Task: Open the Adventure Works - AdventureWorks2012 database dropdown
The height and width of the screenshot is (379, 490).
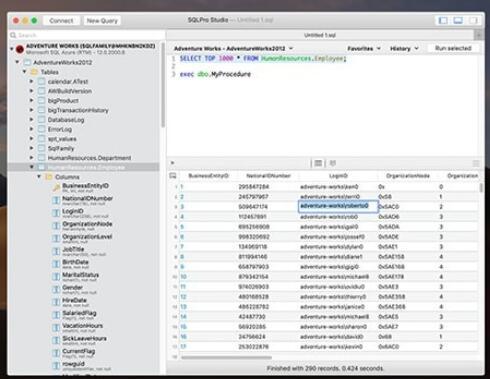Action: [x=233, y=49]
